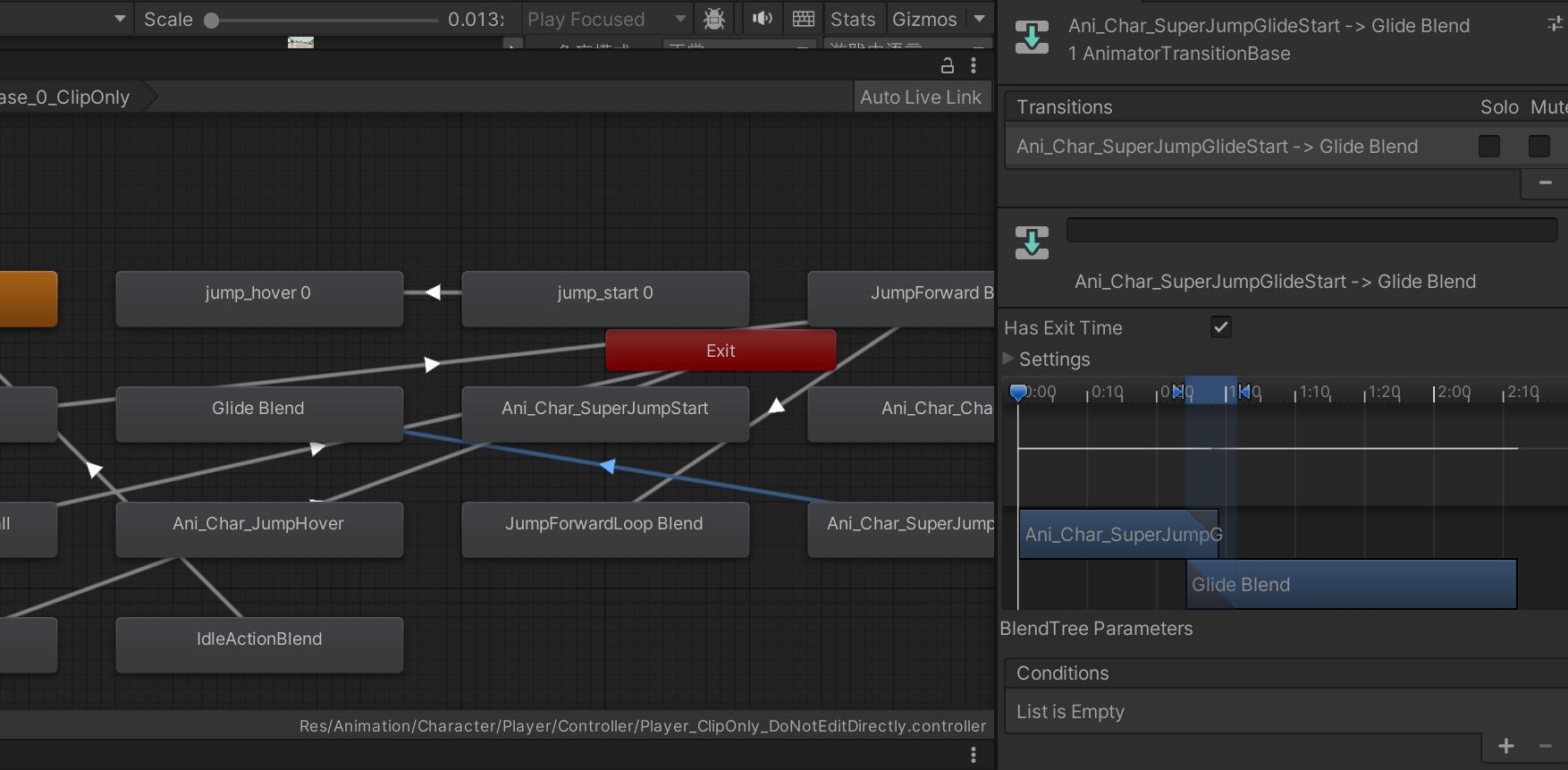Image resolution: width=1568 pixels, height=770 pixels.
Task: Select the Ani_Char_SuperJump node at graph edge
Action: pyautogui.click(x=901, y=529)
